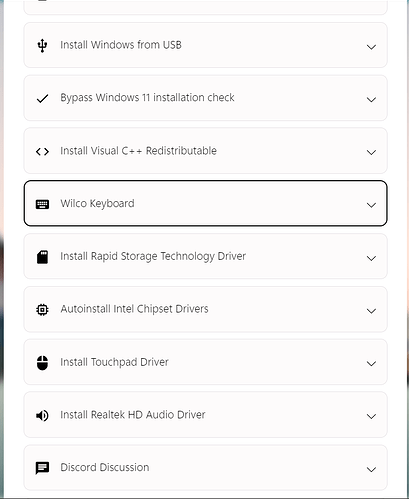Click the SD card icon for Rapid Storage
The image size is (409, 499).
[x=42, y=257]
